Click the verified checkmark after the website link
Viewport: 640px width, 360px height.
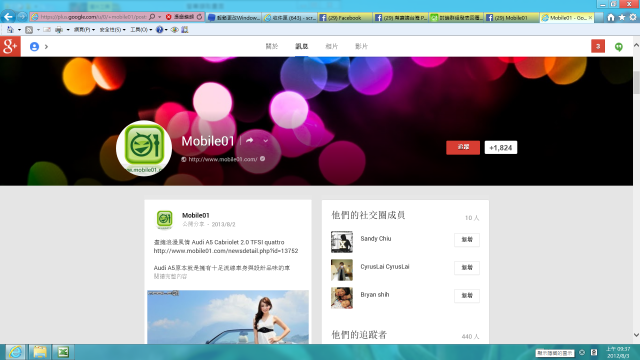click(x=262, y=159)
